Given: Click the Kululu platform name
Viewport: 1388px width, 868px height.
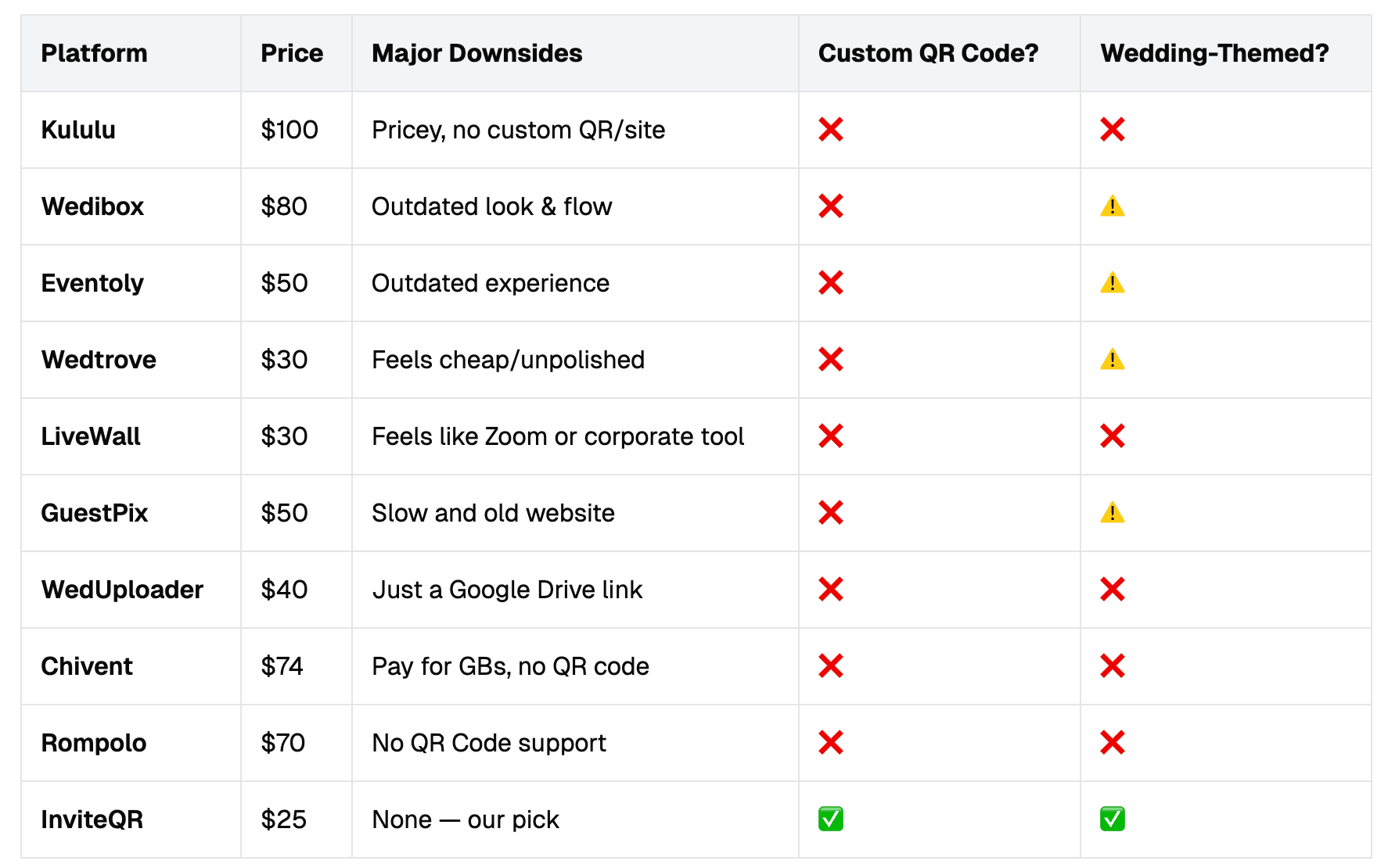Looking at the screenshot, I should pyautogui.click(x=78, y=130).
